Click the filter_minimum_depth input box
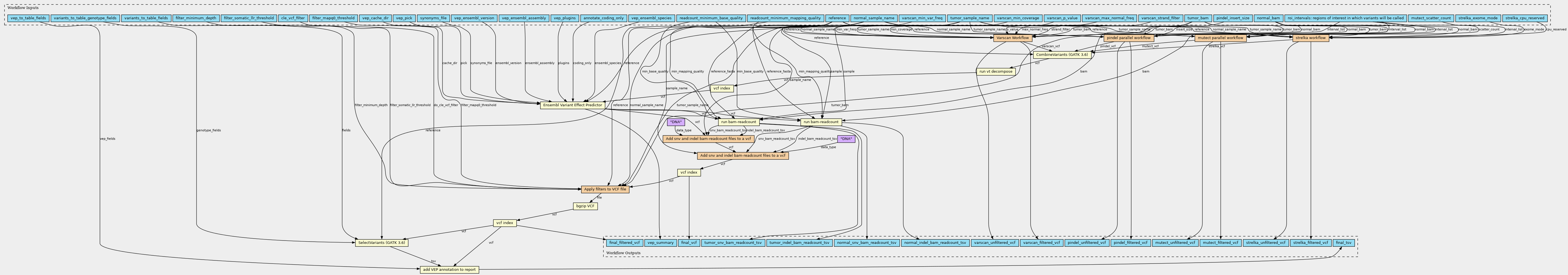This screenshot has width=1568, height=275. point(195,18)
